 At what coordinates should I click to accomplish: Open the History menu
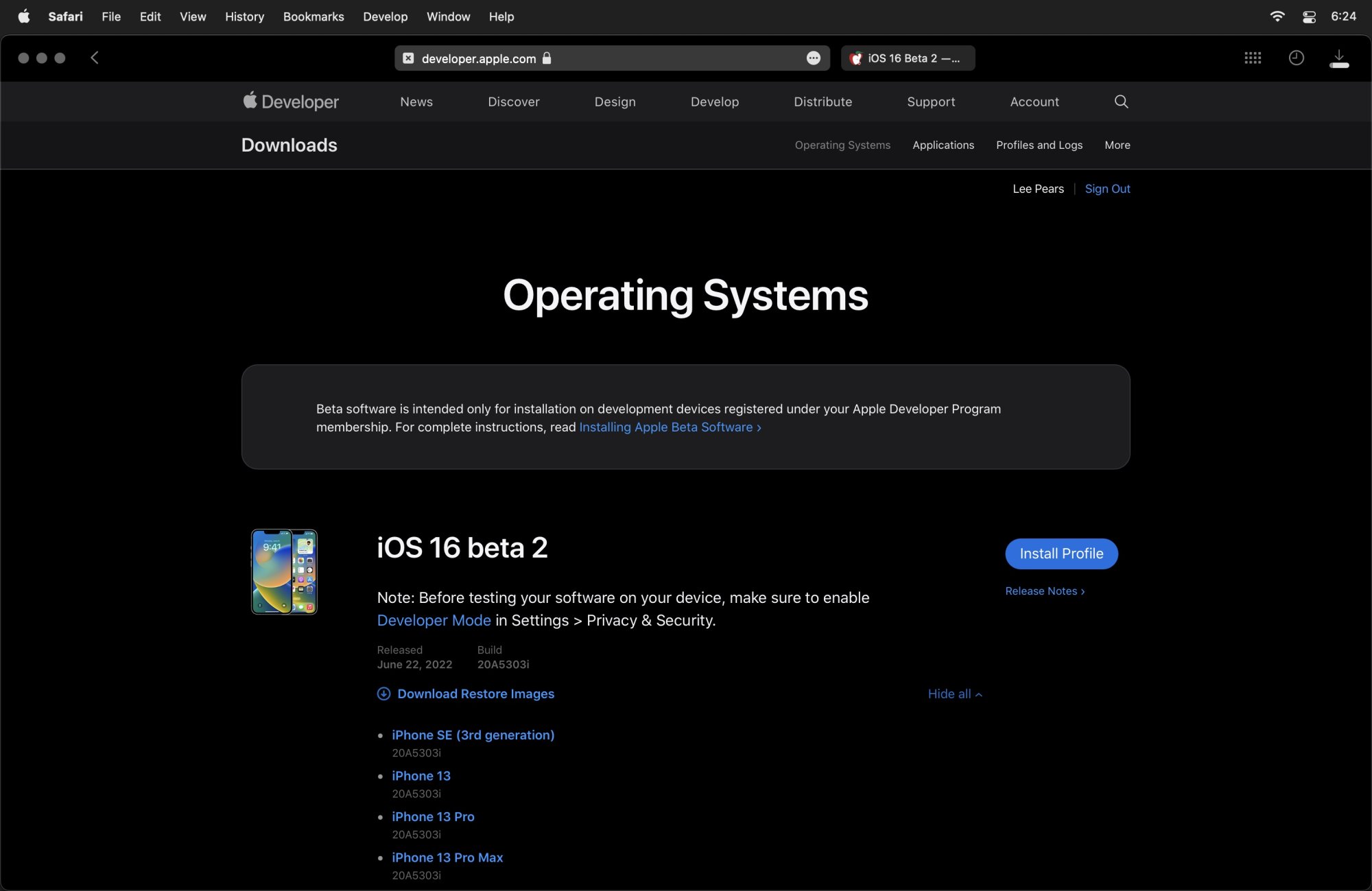(244, 16)
